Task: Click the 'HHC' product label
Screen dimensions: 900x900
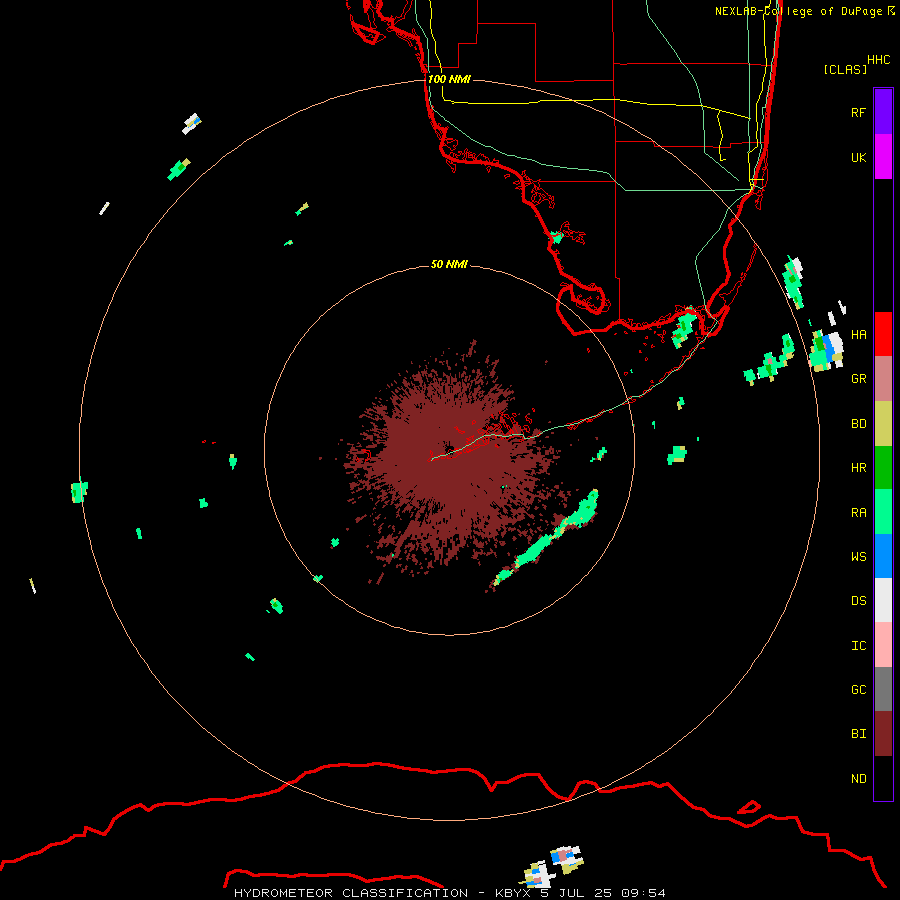Action: tap(878, 60)
